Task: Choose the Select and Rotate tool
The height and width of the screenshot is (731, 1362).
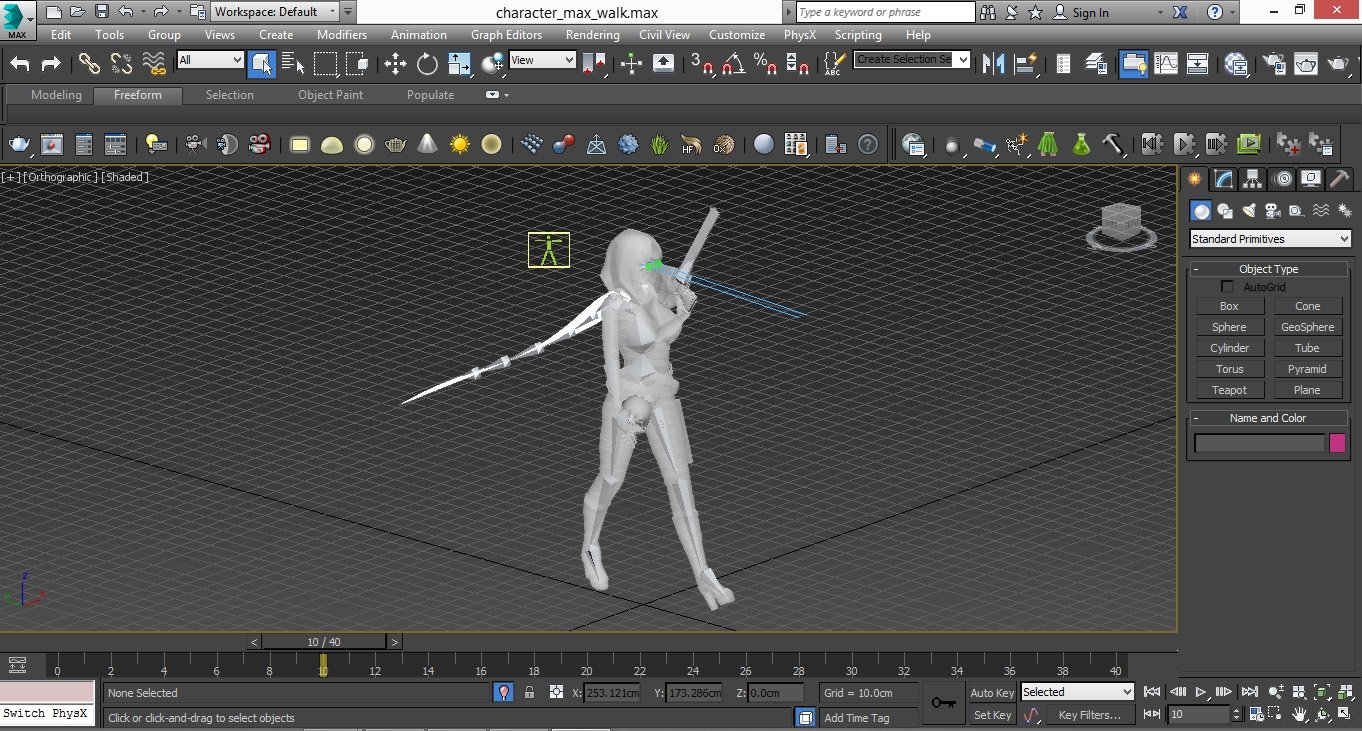Action: pyautogui.click(x=427, y=64)
